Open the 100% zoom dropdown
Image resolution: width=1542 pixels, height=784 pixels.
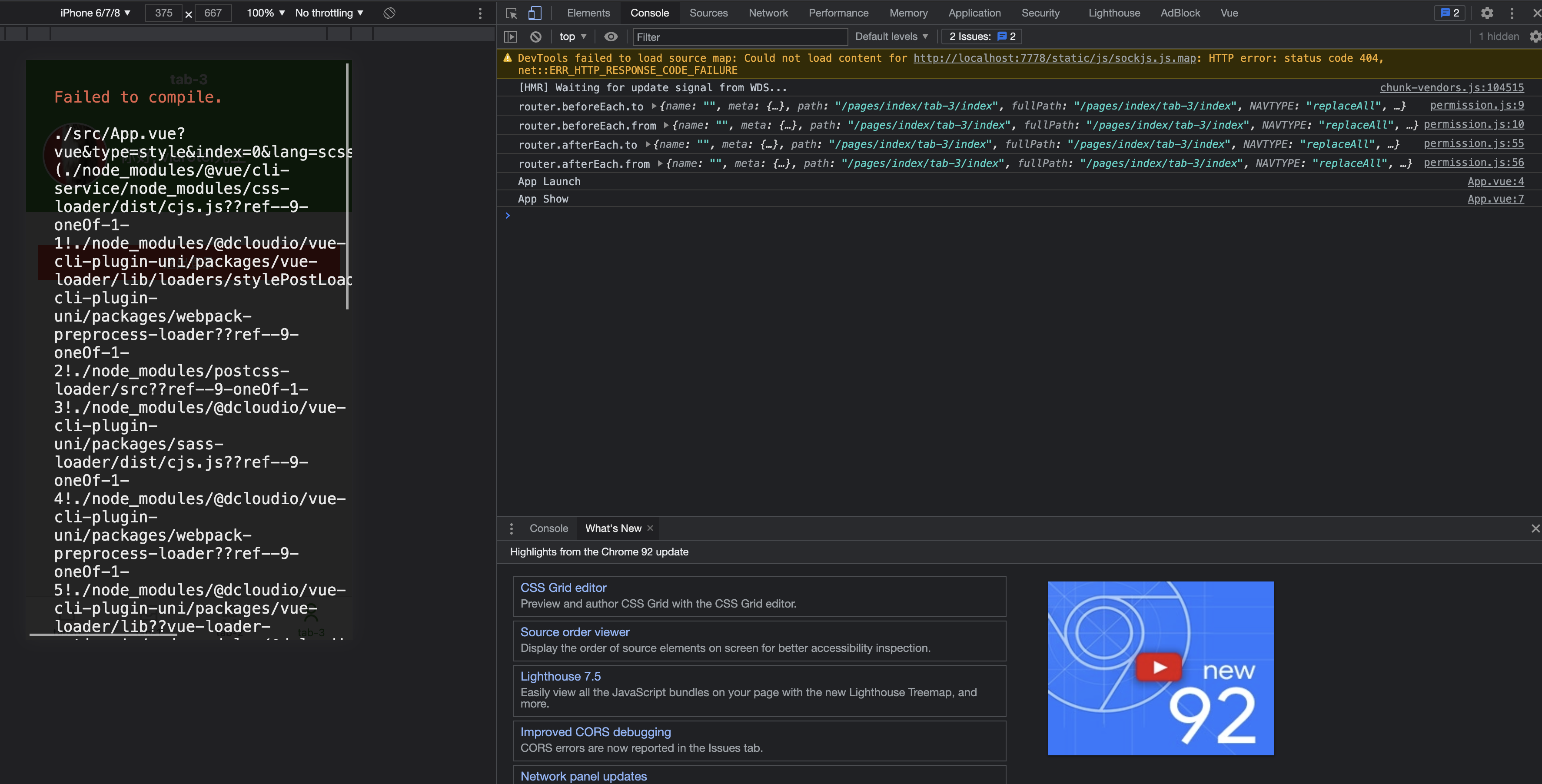pos(266,13)
